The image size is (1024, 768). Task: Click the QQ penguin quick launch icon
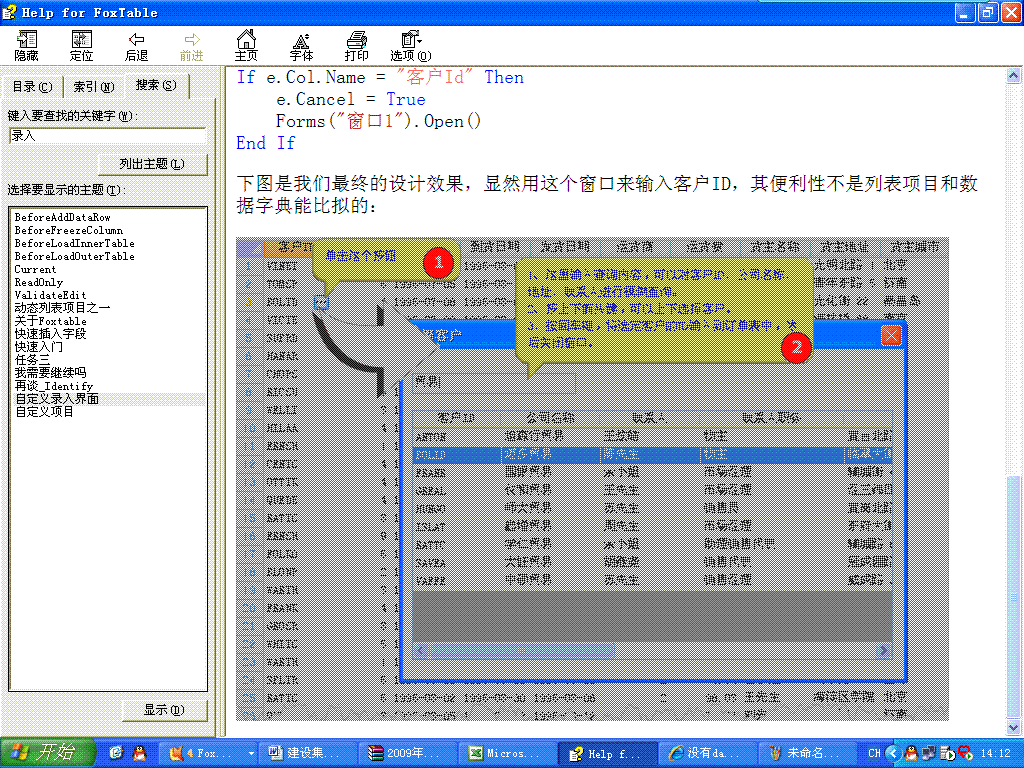(x=139, y=753)
